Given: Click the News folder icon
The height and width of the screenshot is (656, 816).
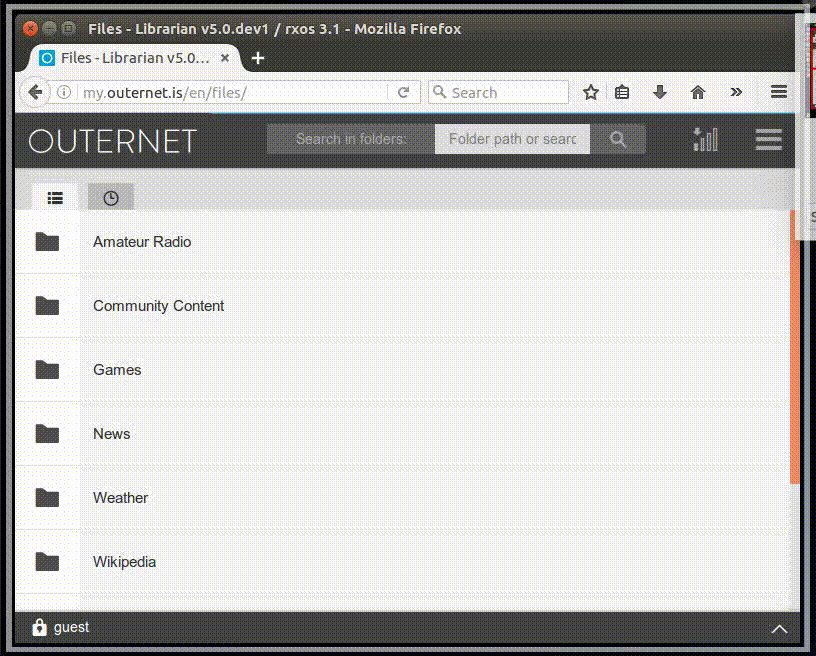Looking at the screenshot, I should coord(47,434).
